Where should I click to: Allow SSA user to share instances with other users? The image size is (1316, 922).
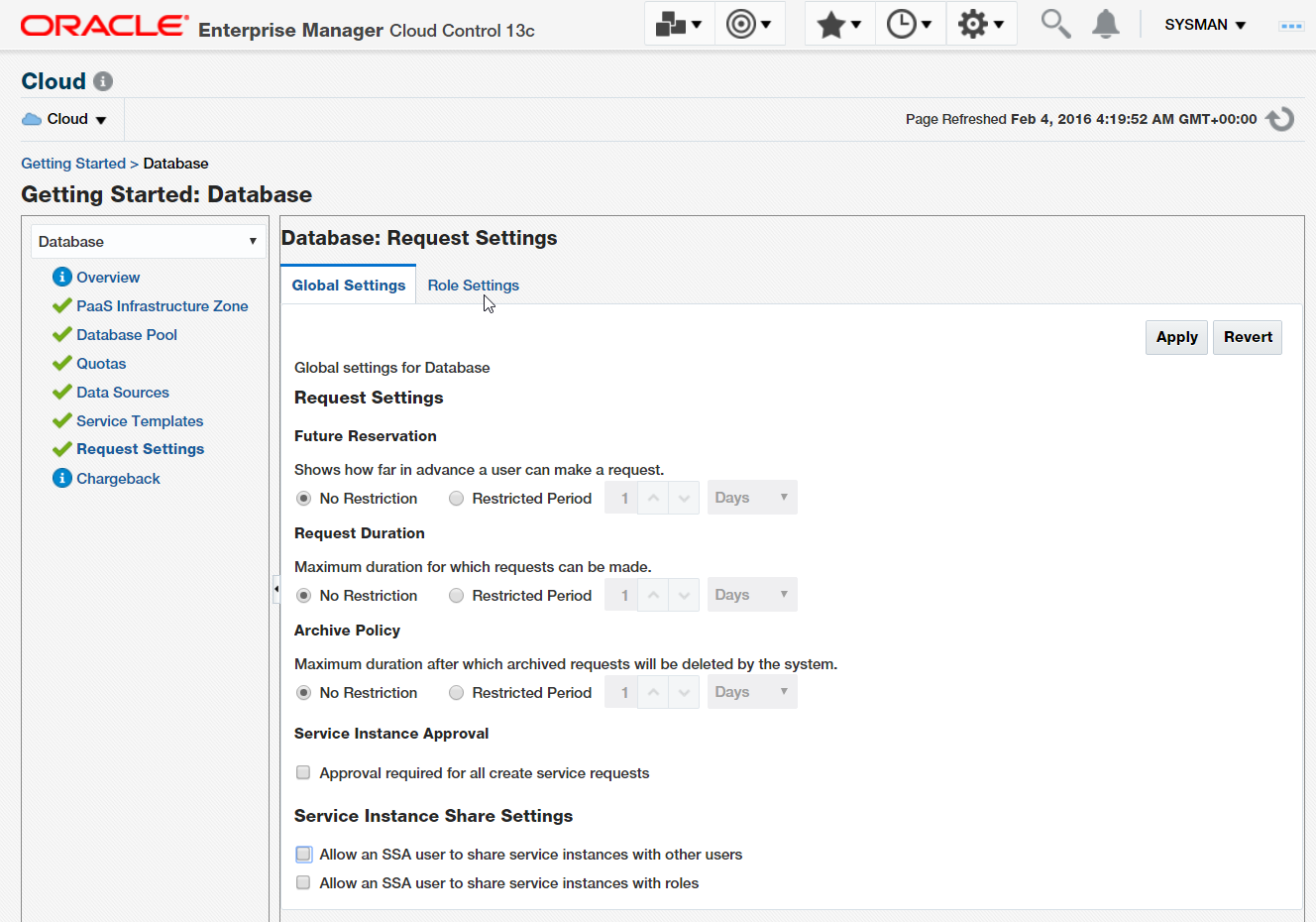click(303, 854)
